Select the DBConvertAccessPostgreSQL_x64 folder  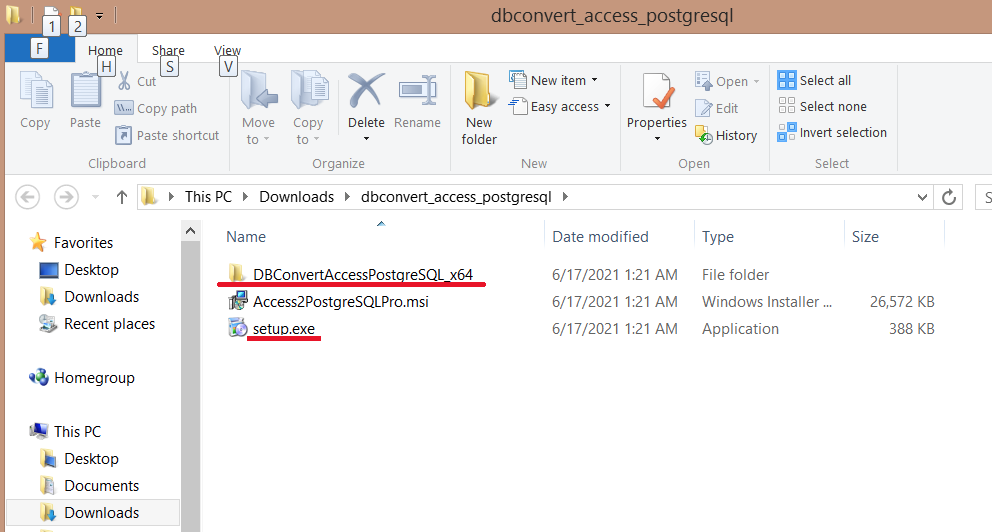point(363,275)
